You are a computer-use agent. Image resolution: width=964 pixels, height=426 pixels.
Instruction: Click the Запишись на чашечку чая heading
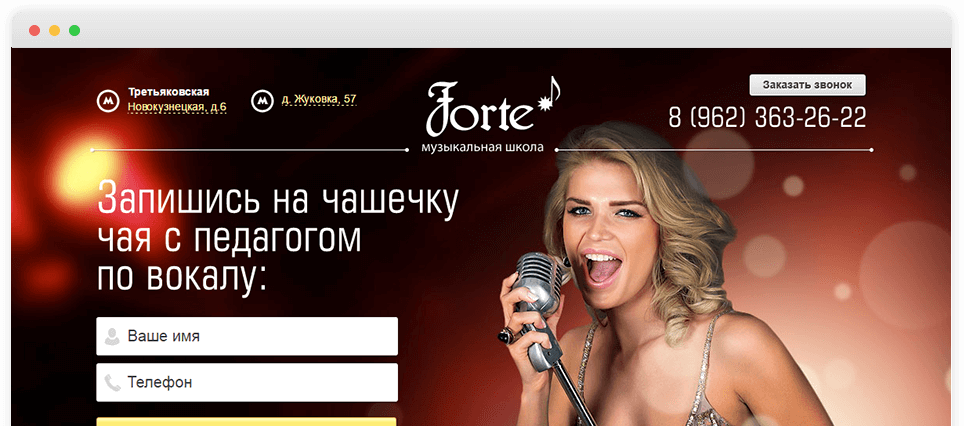pos(278,236)
